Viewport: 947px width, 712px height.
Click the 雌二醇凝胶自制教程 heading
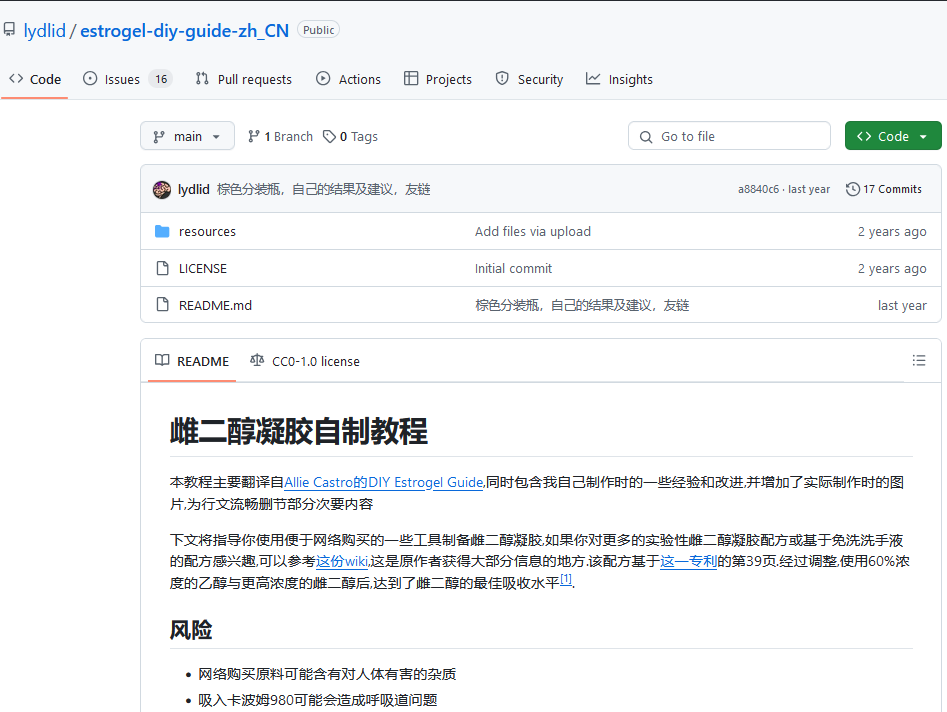(x=299, y=431)
